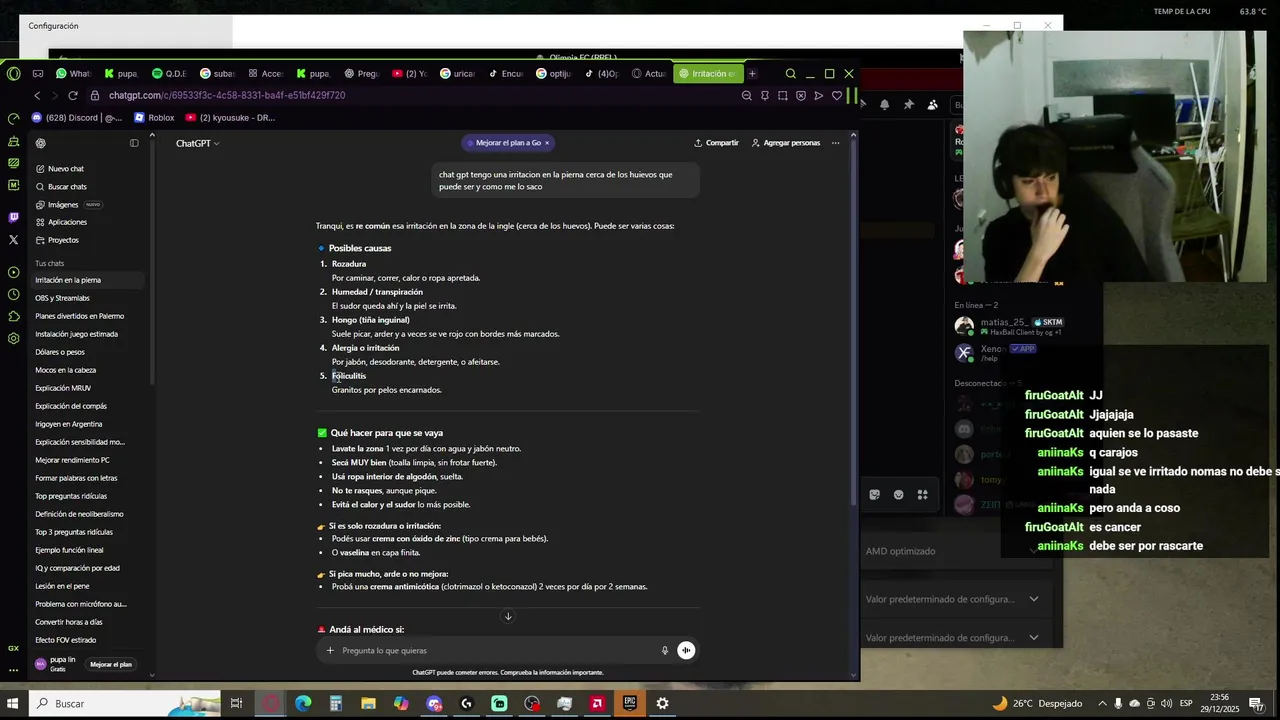This screenshot has height=720, width=1280.
Task: Open Twitch in the Opera GX sidebar
Action: tap(13, 217)
